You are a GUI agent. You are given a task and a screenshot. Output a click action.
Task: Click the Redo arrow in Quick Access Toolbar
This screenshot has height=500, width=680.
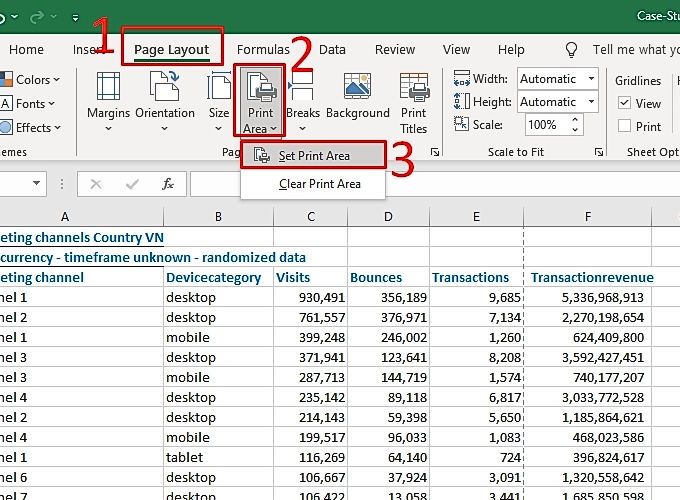[x=37, y=17]
